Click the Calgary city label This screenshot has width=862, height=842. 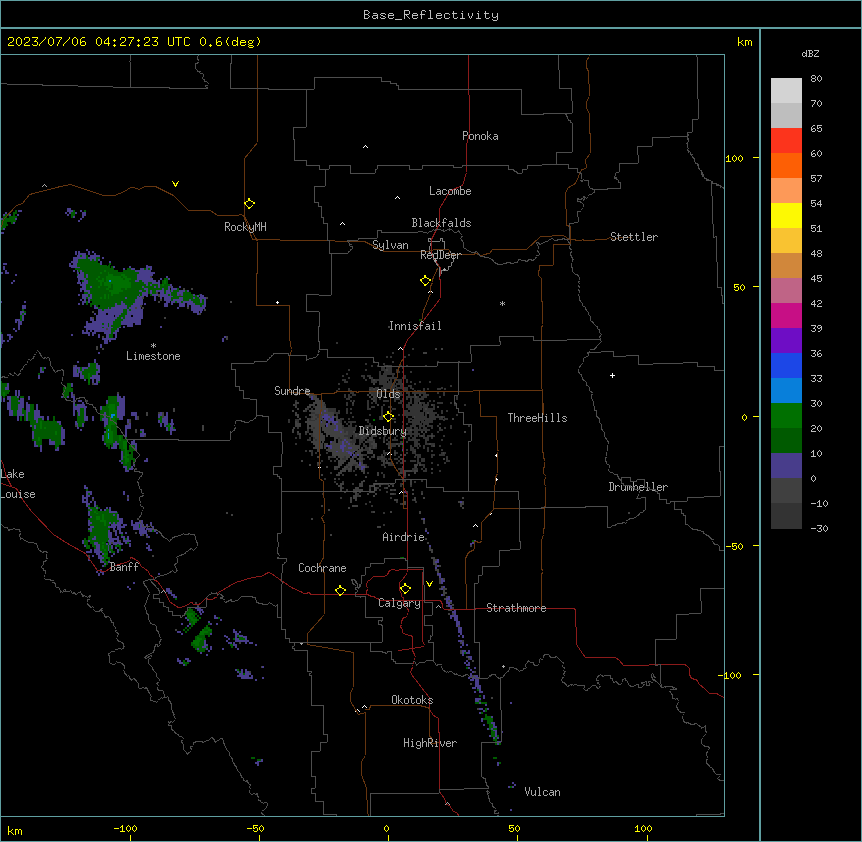click(x=399, y=603)
